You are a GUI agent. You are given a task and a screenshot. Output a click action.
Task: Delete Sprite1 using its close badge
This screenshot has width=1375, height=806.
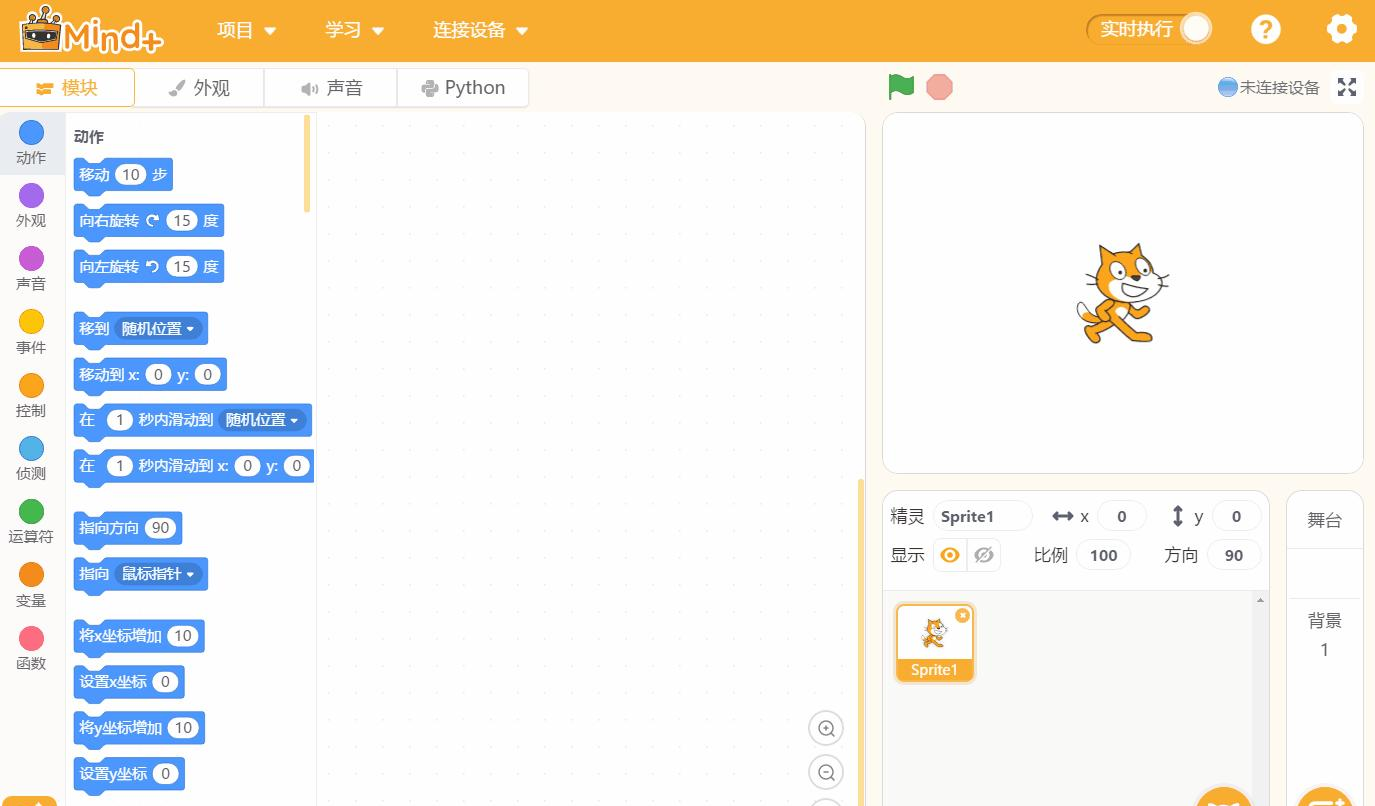click(x=962, y=615)
